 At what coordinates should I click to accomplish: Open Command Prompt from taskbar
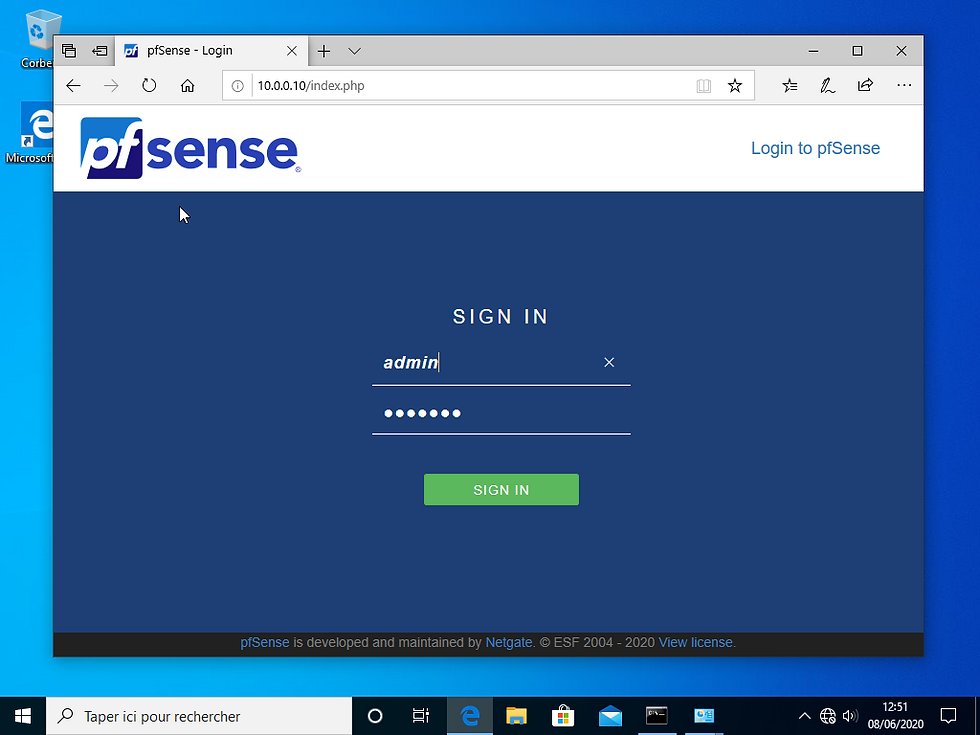(657, 716)
